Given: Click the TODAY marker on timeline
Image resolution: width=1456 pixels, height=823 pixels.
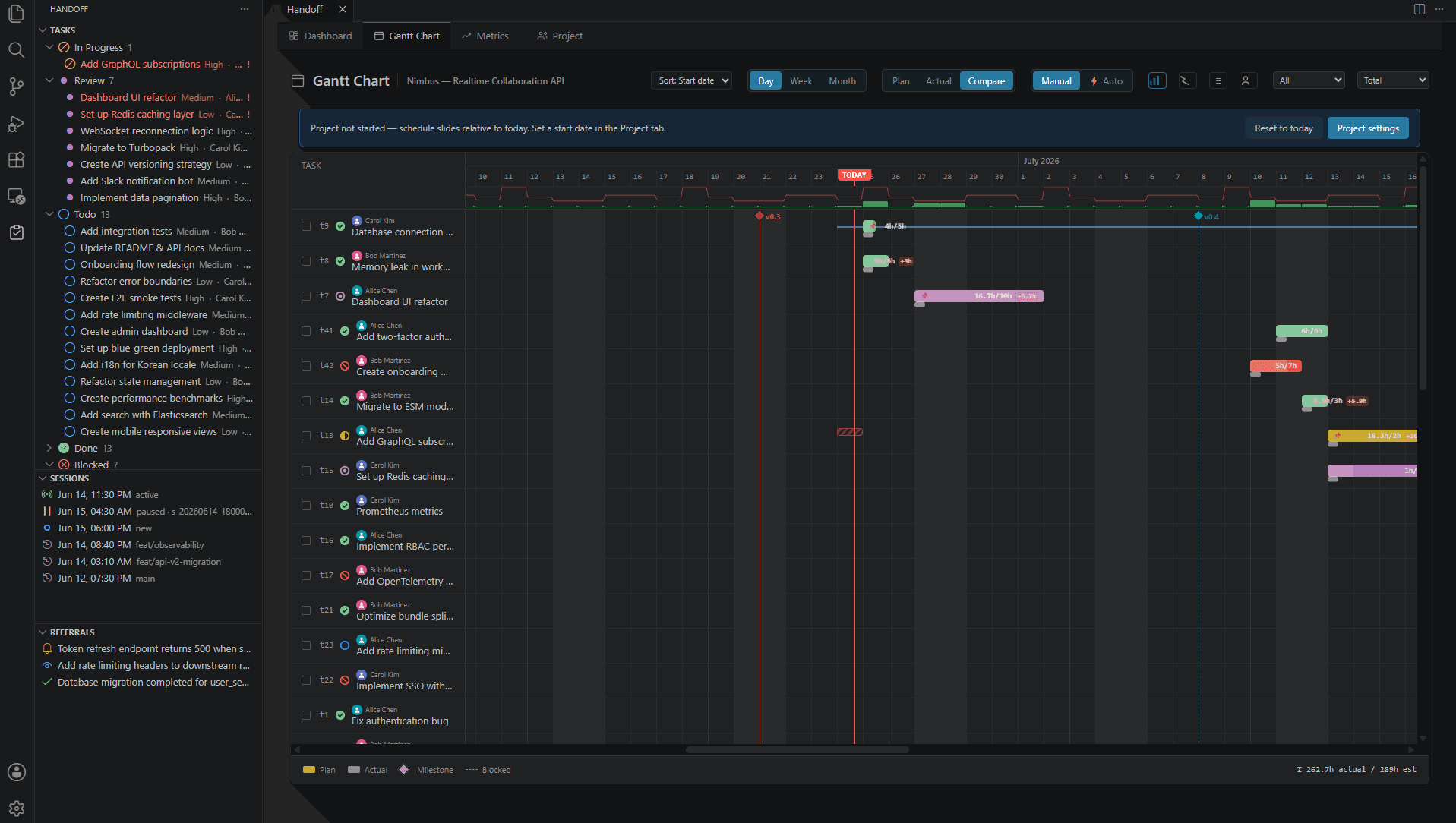Looking at the screenshot, I should (854, 175).
